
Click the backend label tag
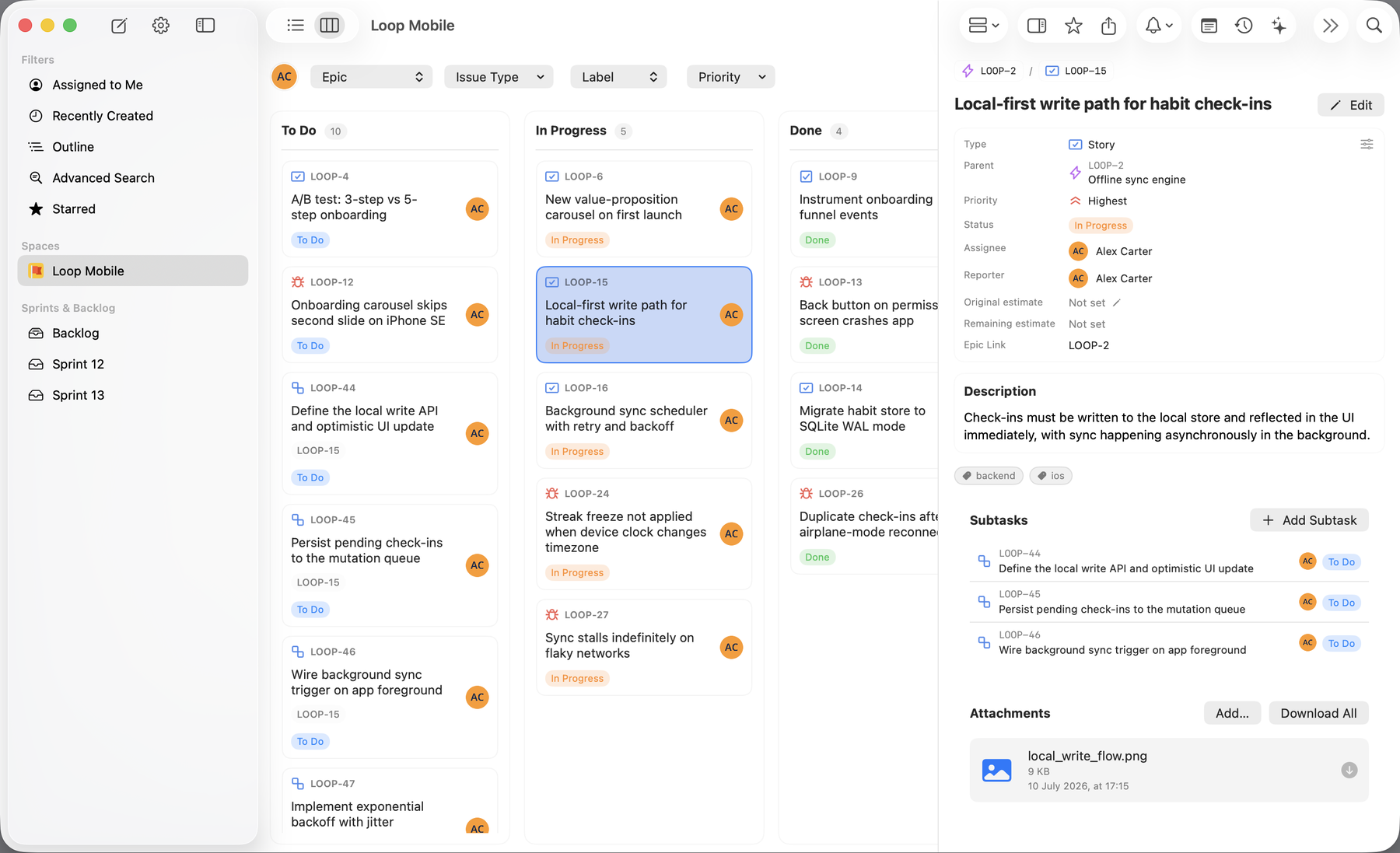coord(989,476)
